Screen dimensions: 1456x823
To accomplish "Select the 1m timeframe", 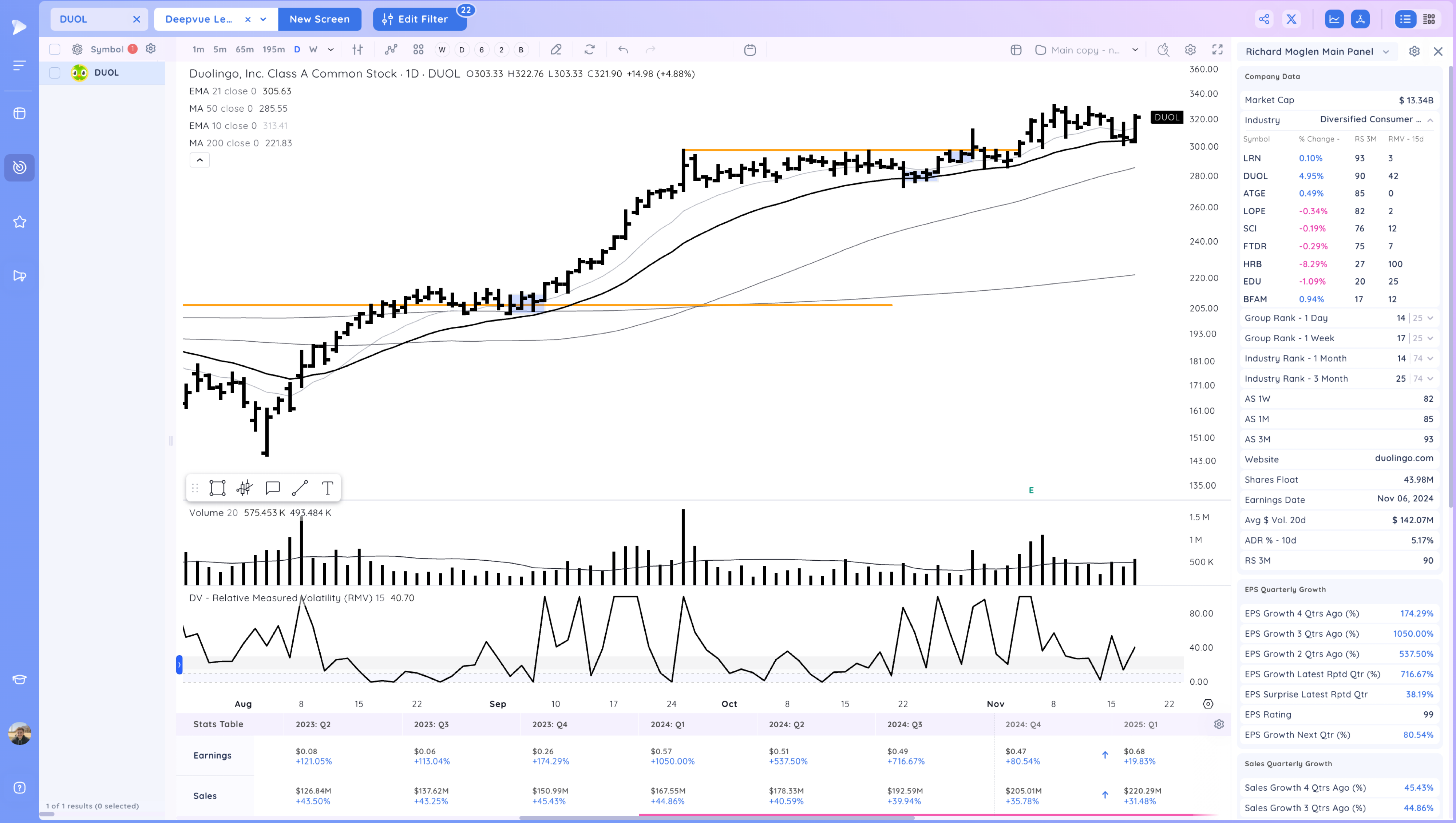I will click(x=198, y=50).
